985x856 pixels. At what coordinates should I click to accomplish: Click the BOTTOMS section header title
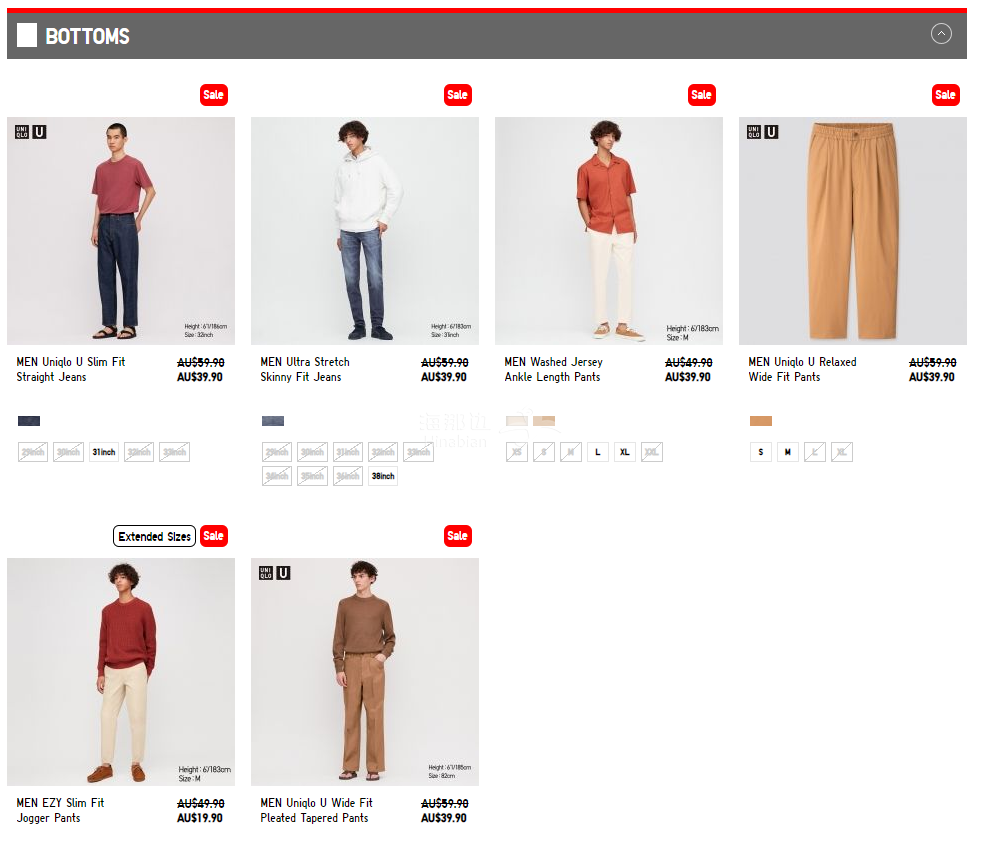87,36
